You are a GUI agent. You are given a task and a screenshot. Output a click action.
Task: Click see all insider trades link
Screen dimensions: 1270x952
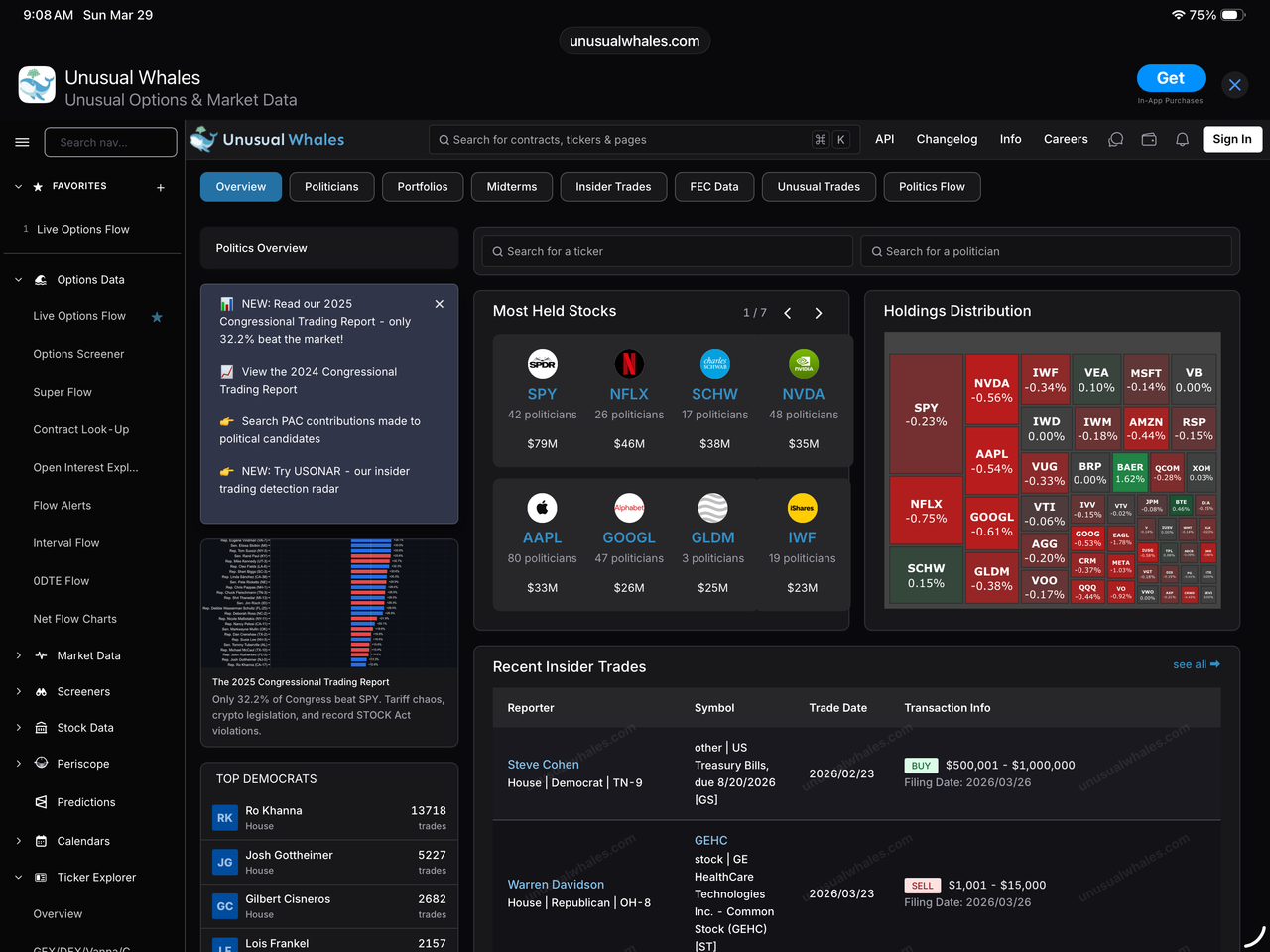click(x=1197, y=664)
